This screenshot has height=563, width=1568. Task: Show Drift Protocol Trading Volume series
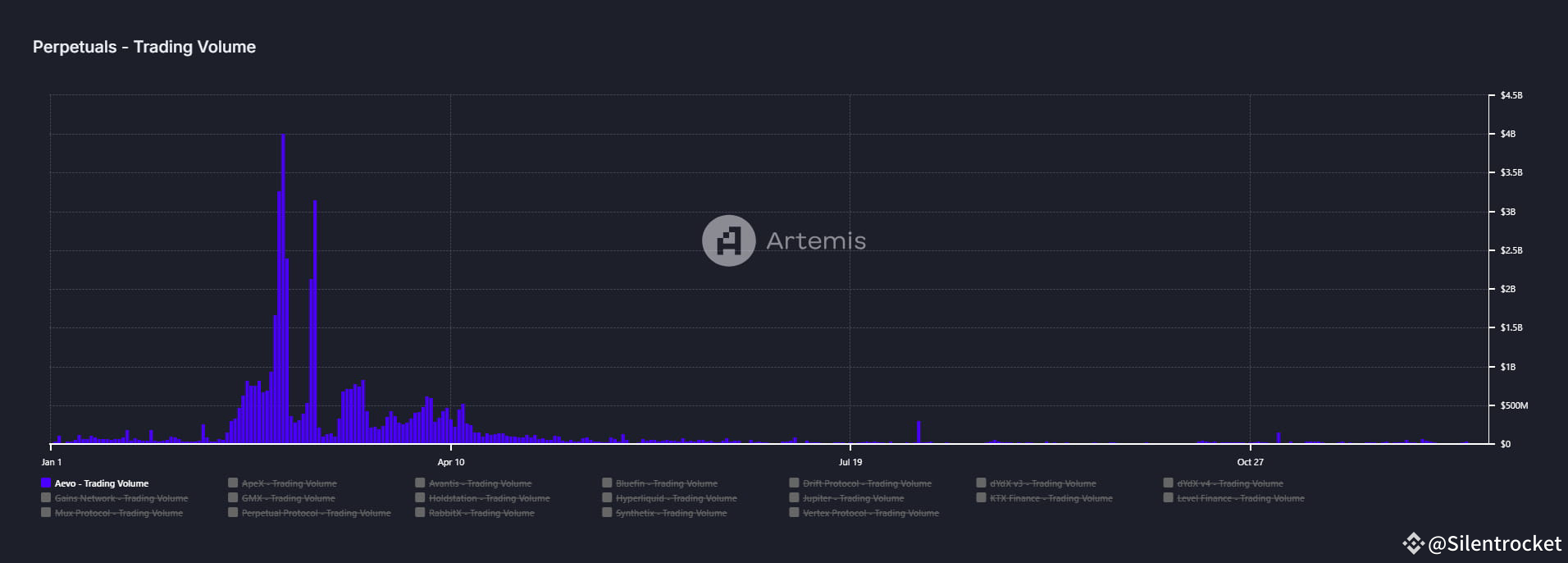coord(860,483)
